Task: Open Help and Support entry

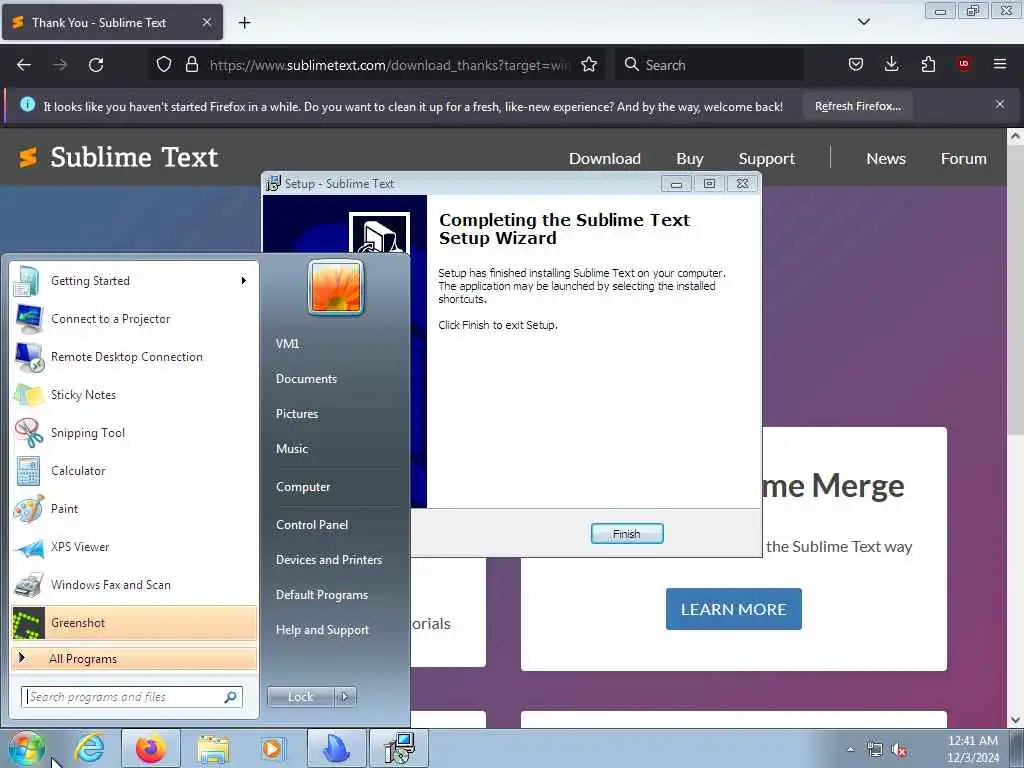Action: [x=323, y=630]
